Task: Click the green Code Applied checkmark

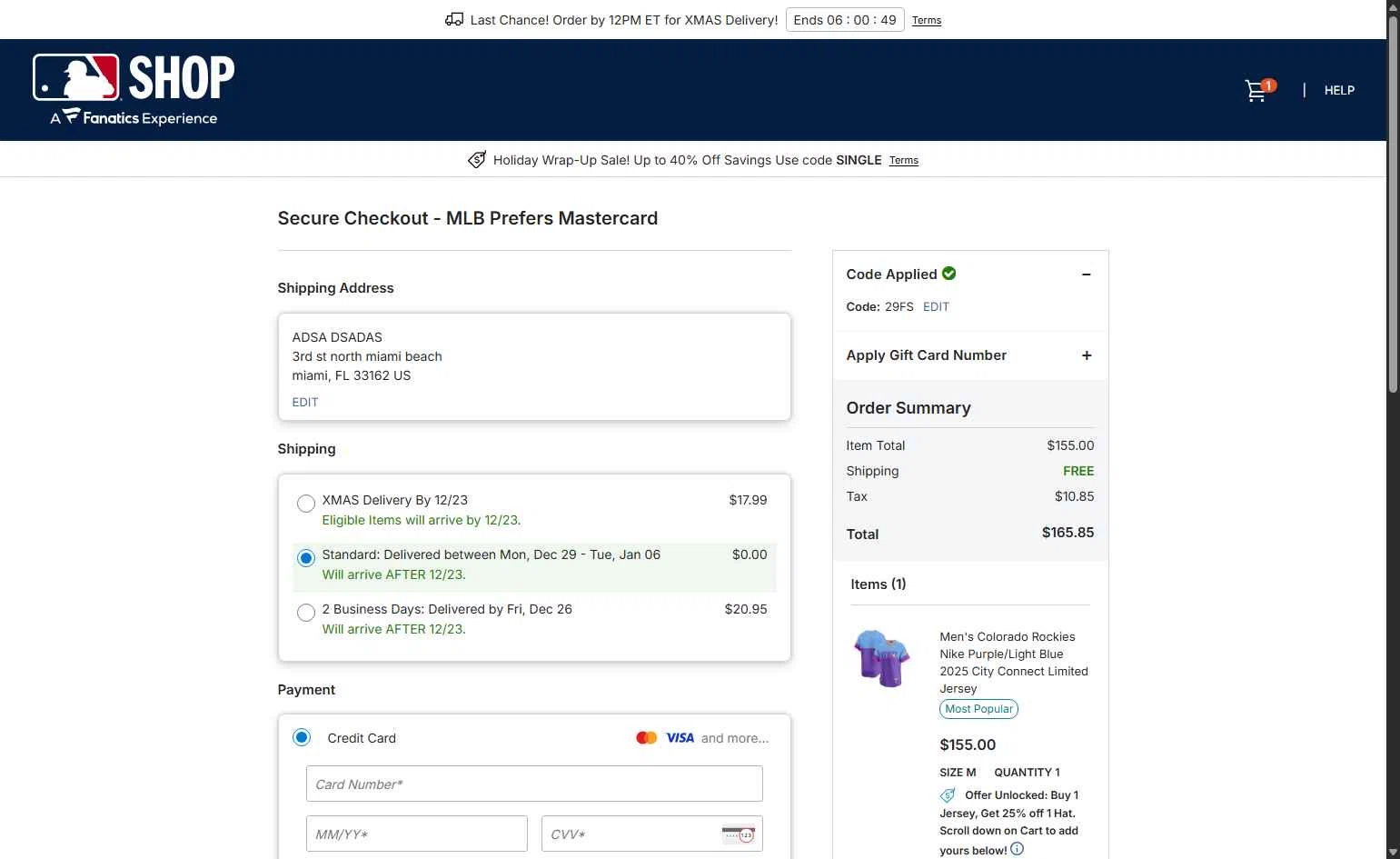Action: point(949,274)
